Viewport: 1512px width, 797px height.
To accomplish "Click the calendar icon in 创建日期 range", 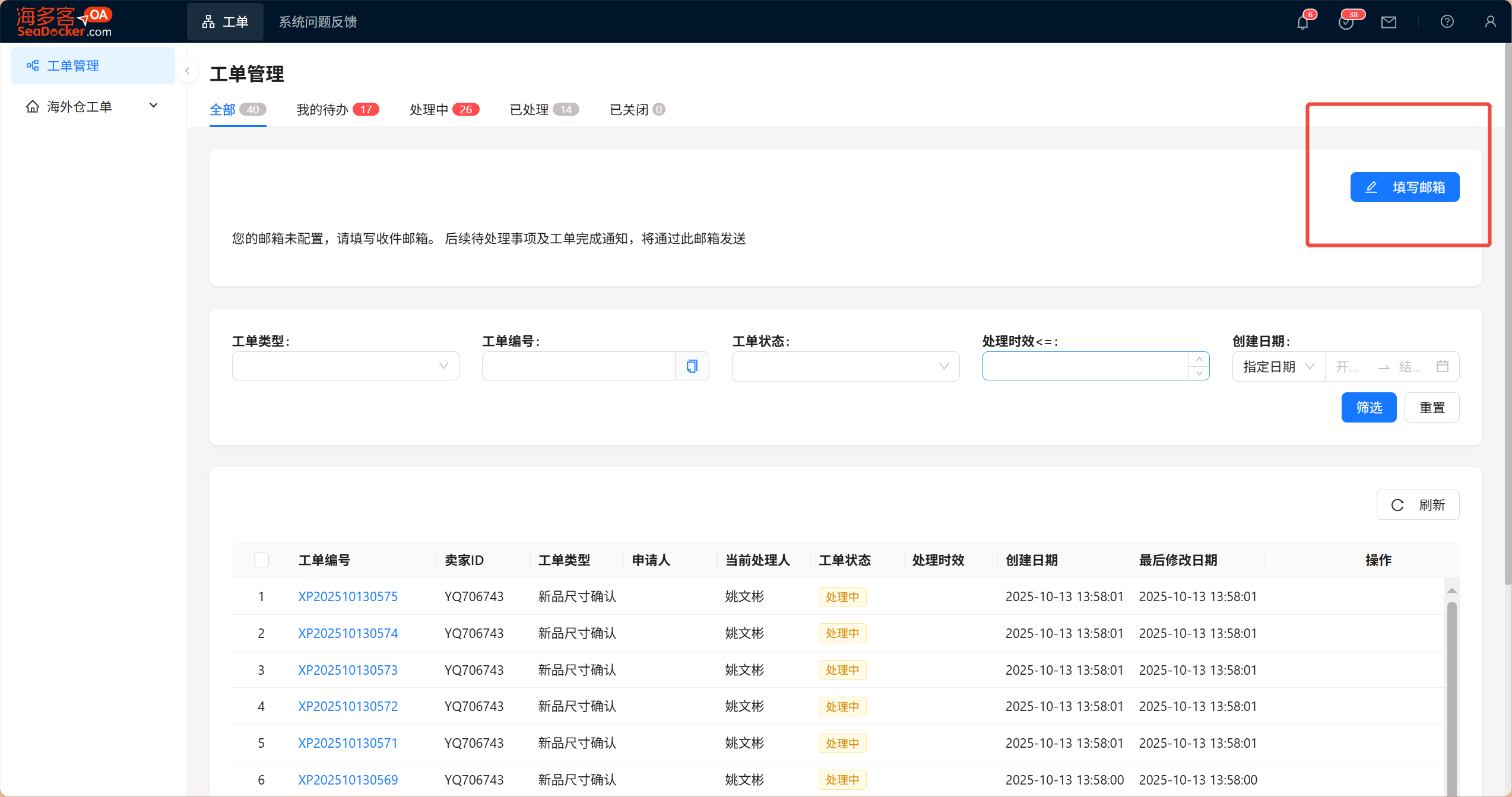I will [x=1442, y=366].
